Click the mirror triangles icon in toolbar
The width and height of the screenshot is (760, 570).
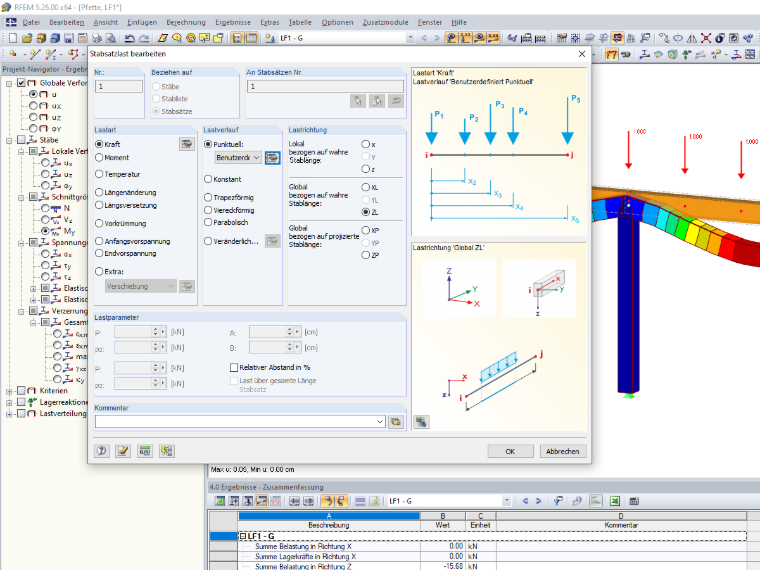pos(692,38)
